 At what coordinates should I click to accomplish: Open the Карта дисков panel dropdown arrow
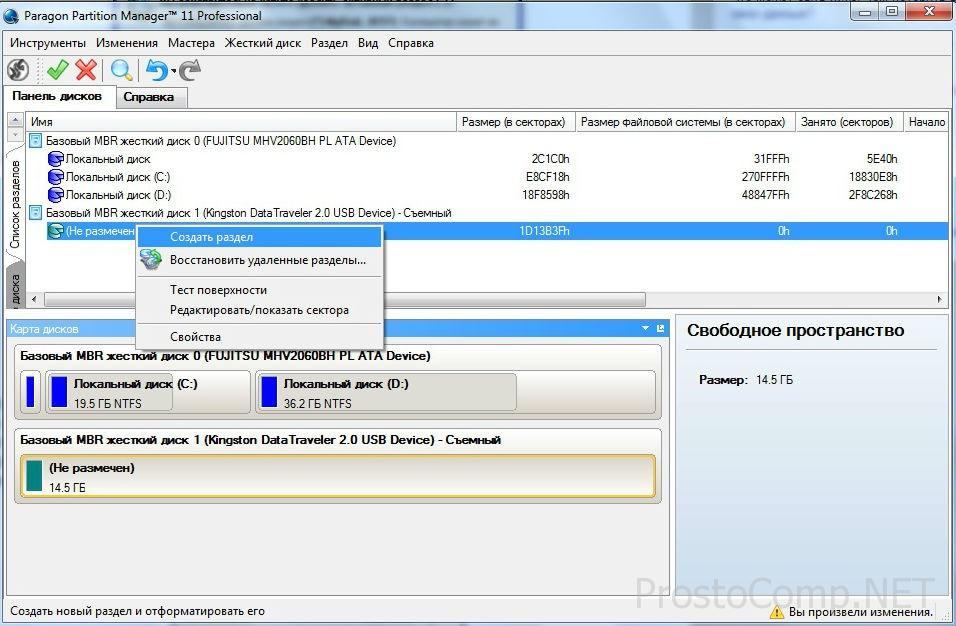(x=645, y=329)
